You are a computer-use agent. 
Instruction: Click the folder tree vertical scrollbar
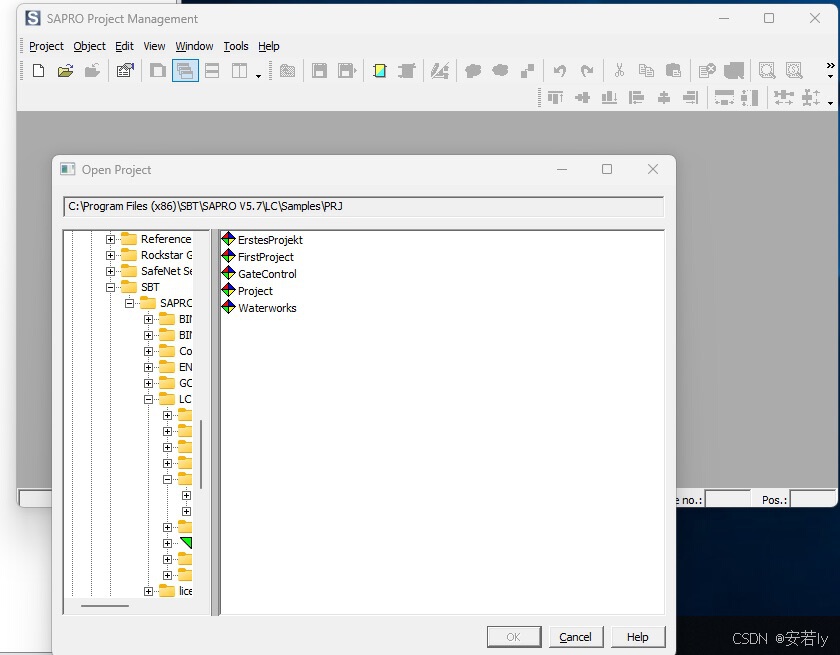[x=201, y=454]
